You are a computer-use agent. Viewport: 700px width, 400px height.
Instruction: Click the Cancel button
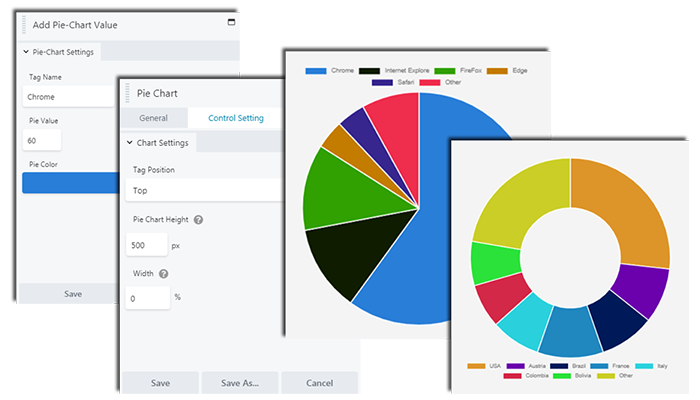[x=319, y=383]
